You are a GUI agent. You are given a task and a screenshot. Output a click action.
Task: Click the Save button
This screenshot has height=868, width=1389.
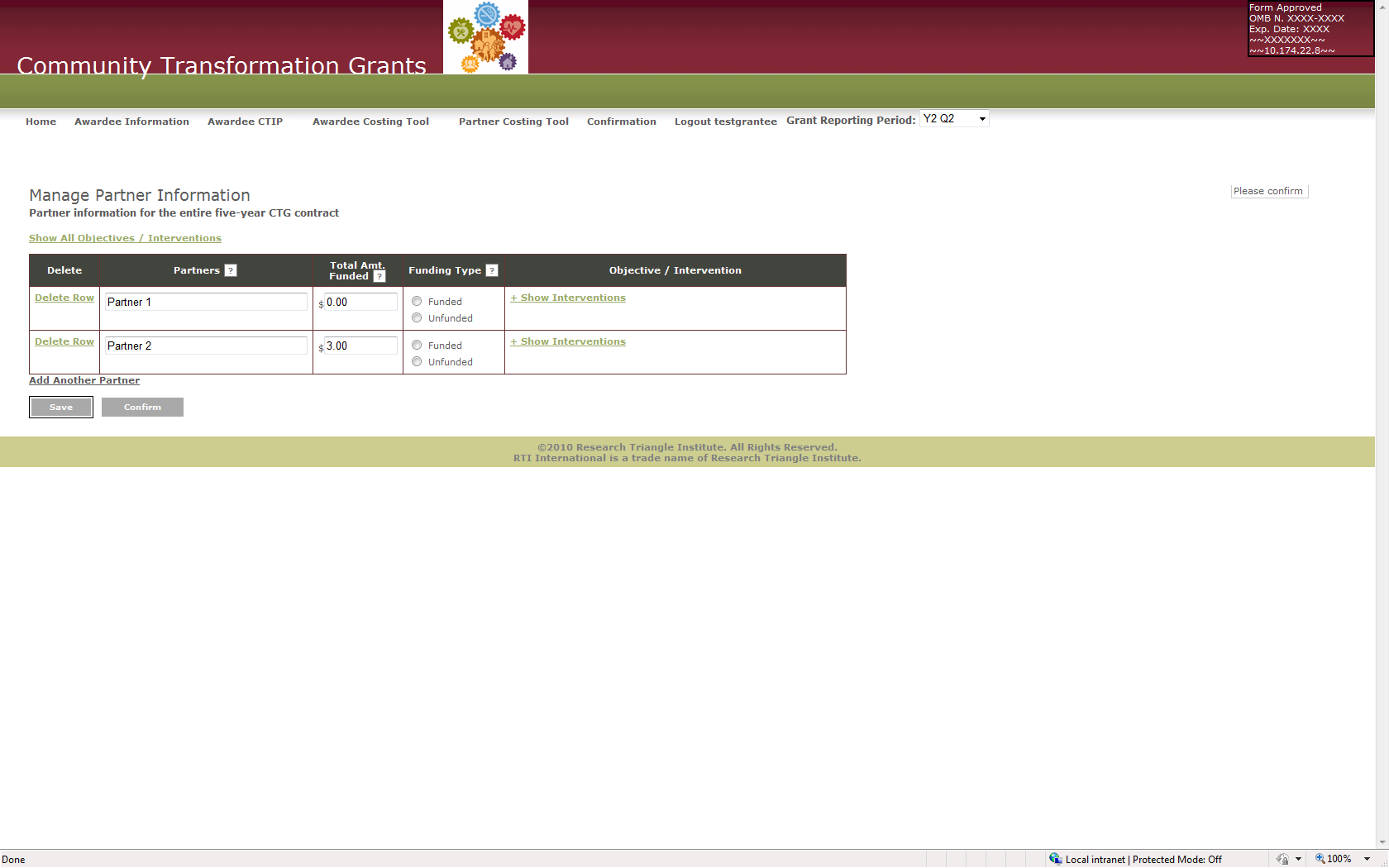tap(61, 407)
